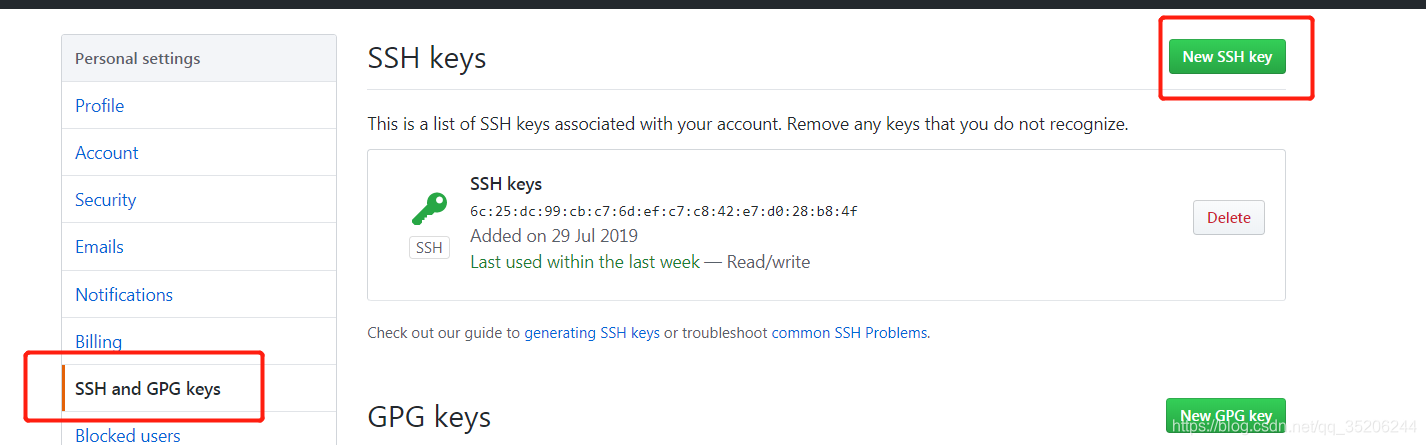1426x445 pixels.
Task: Click the Personal settings sidebar header
Action: 138,59
